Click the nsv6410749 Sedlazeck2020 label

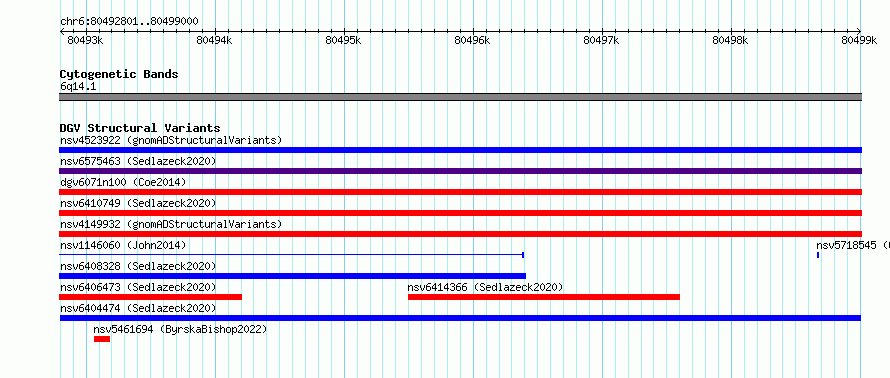(138, 203)
